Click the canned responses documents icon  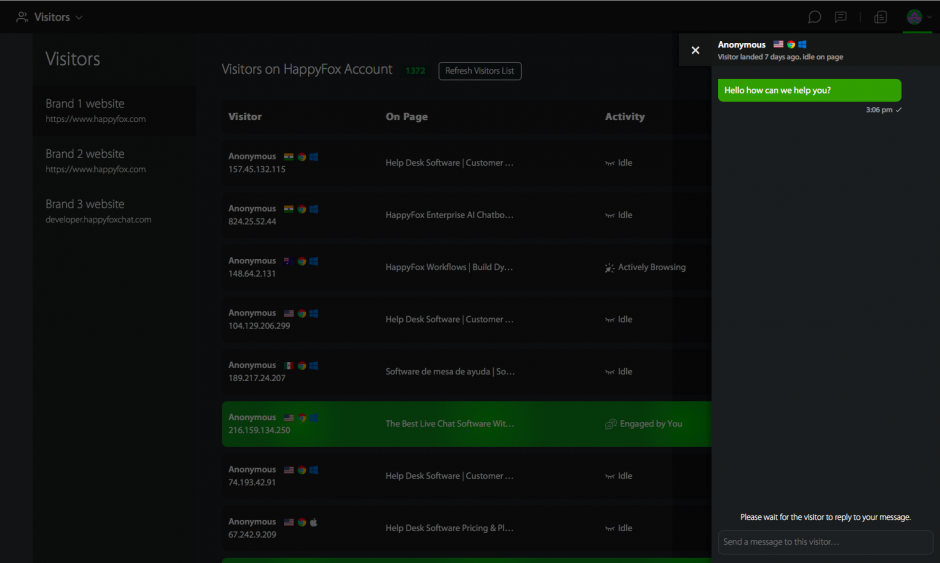(x=880, y=17)
